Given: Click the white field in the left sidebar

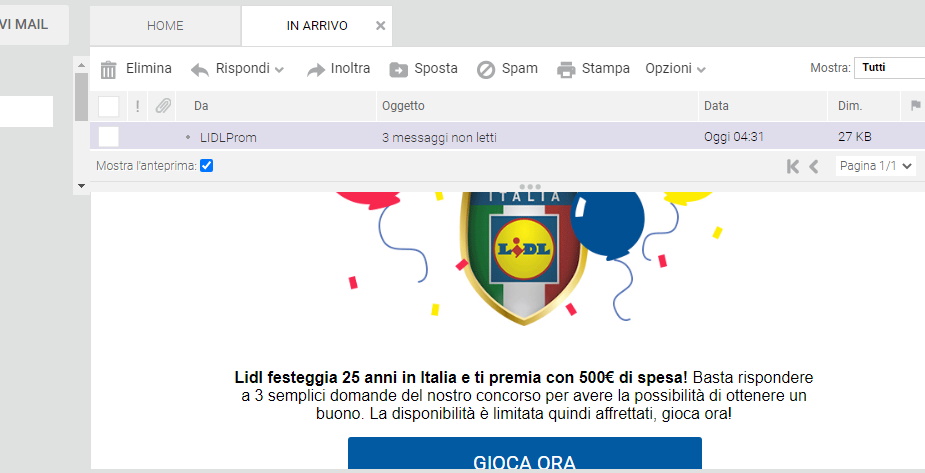Looking at the screenshot, I should [27, 111].
